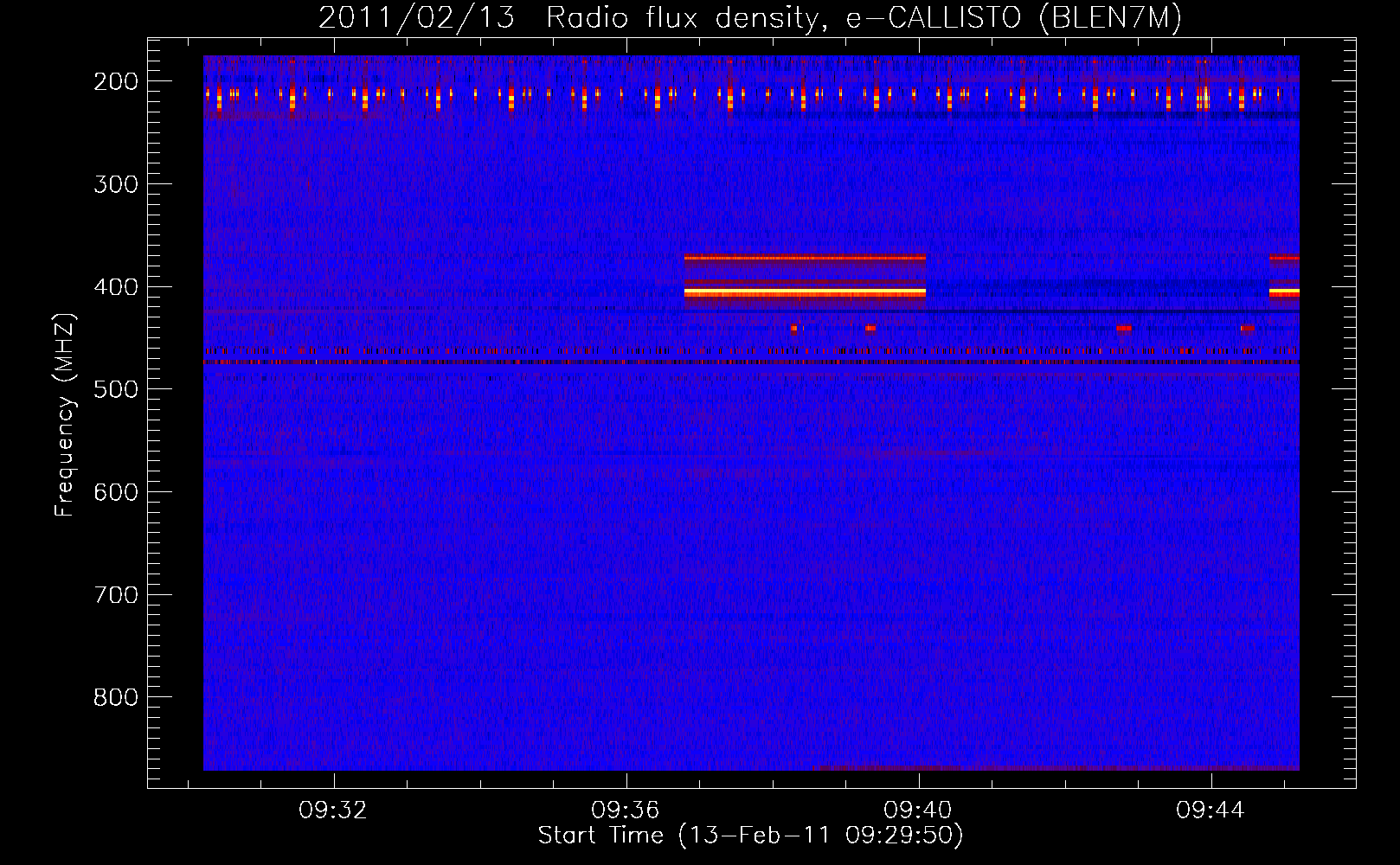Click the 09:40 time tick label
Screen dimensions: 1400x865
pyautogui.click(x=918, y=811)
